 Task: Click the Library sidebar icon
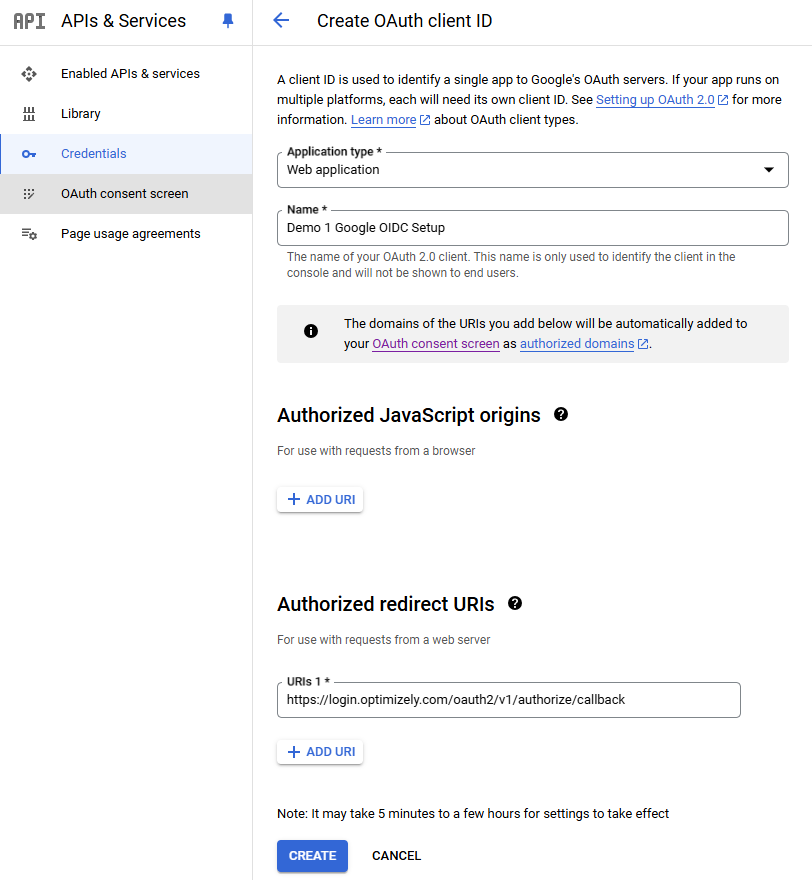click(x=29, y=114)
